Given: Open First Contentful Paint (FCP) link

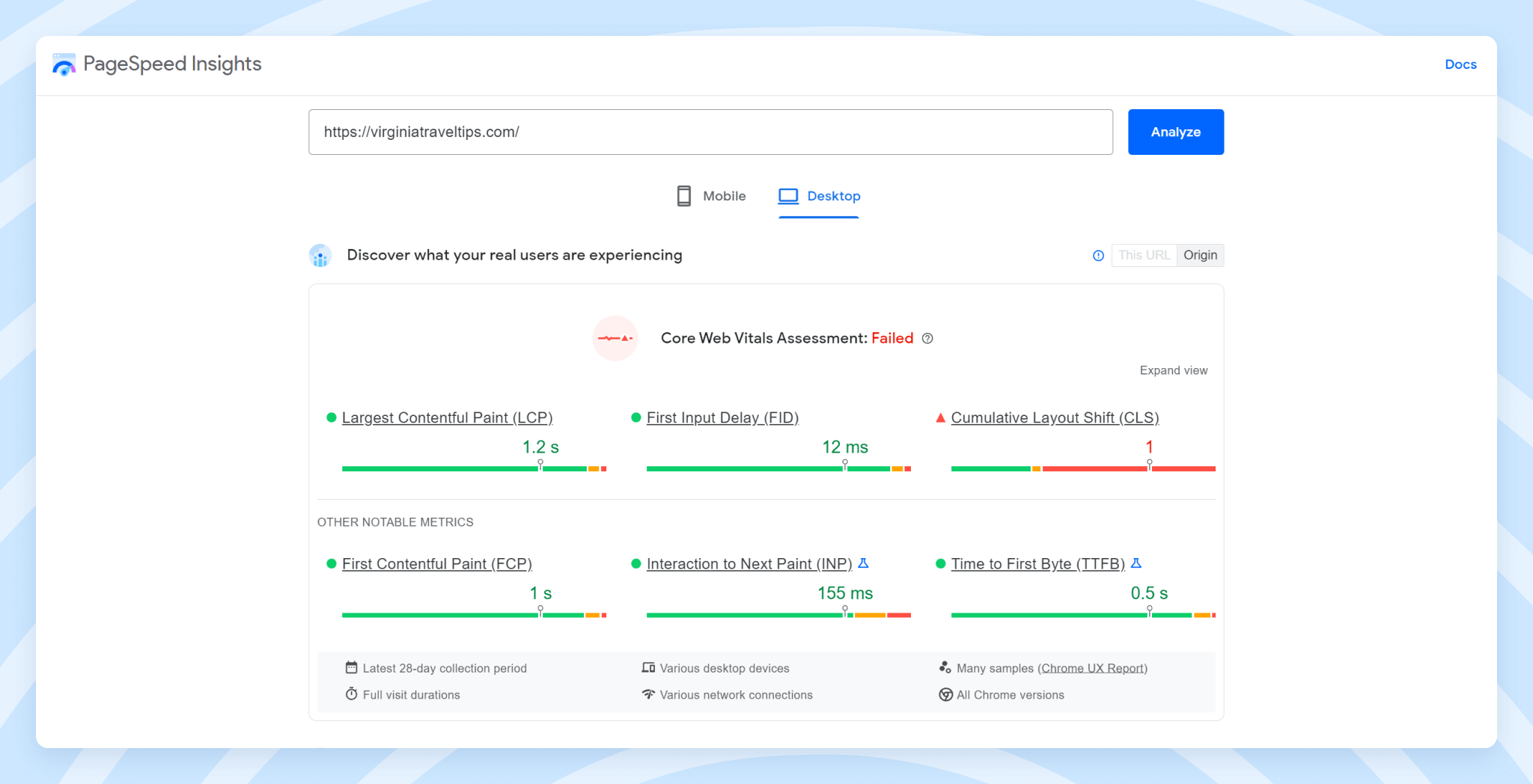Looking at the screenshot, I should 437,563.
